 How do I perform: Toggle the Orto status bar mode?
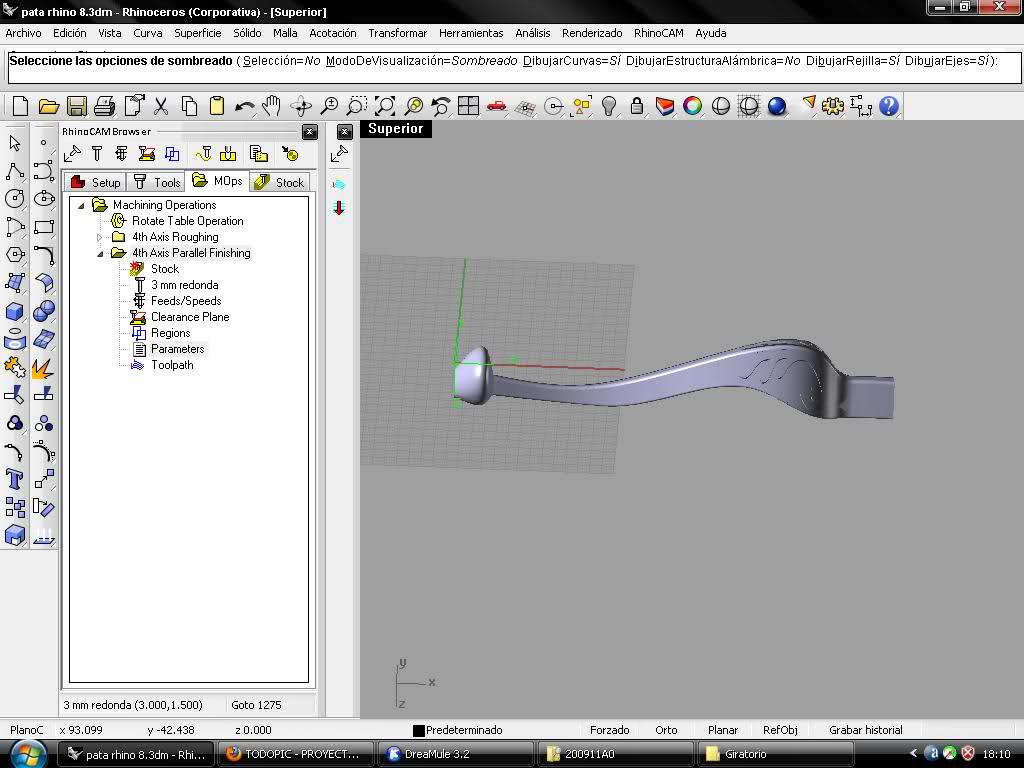666,730
